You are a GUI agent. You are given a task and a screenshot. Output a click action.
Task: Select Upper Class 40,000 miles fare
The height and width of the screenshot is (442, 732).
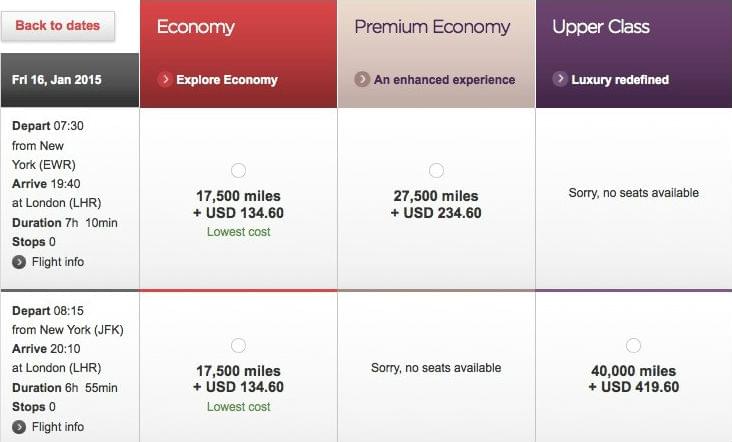(633, 345)
